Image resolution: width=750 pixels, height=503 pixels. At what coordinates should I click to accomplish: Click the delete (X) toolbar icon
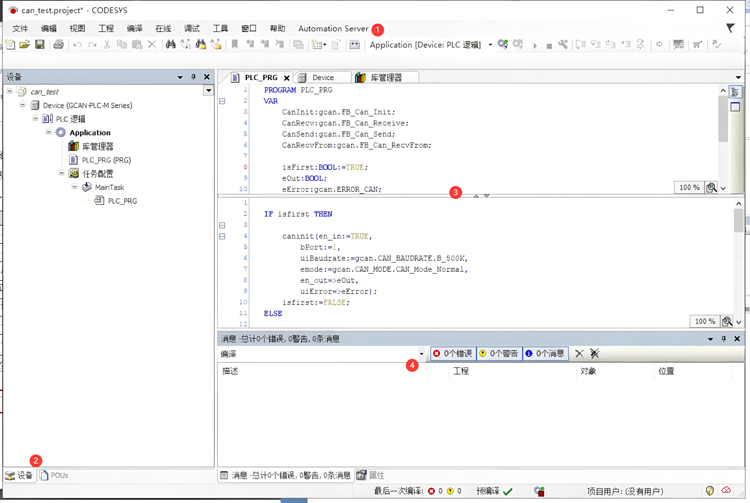(152, 45)
